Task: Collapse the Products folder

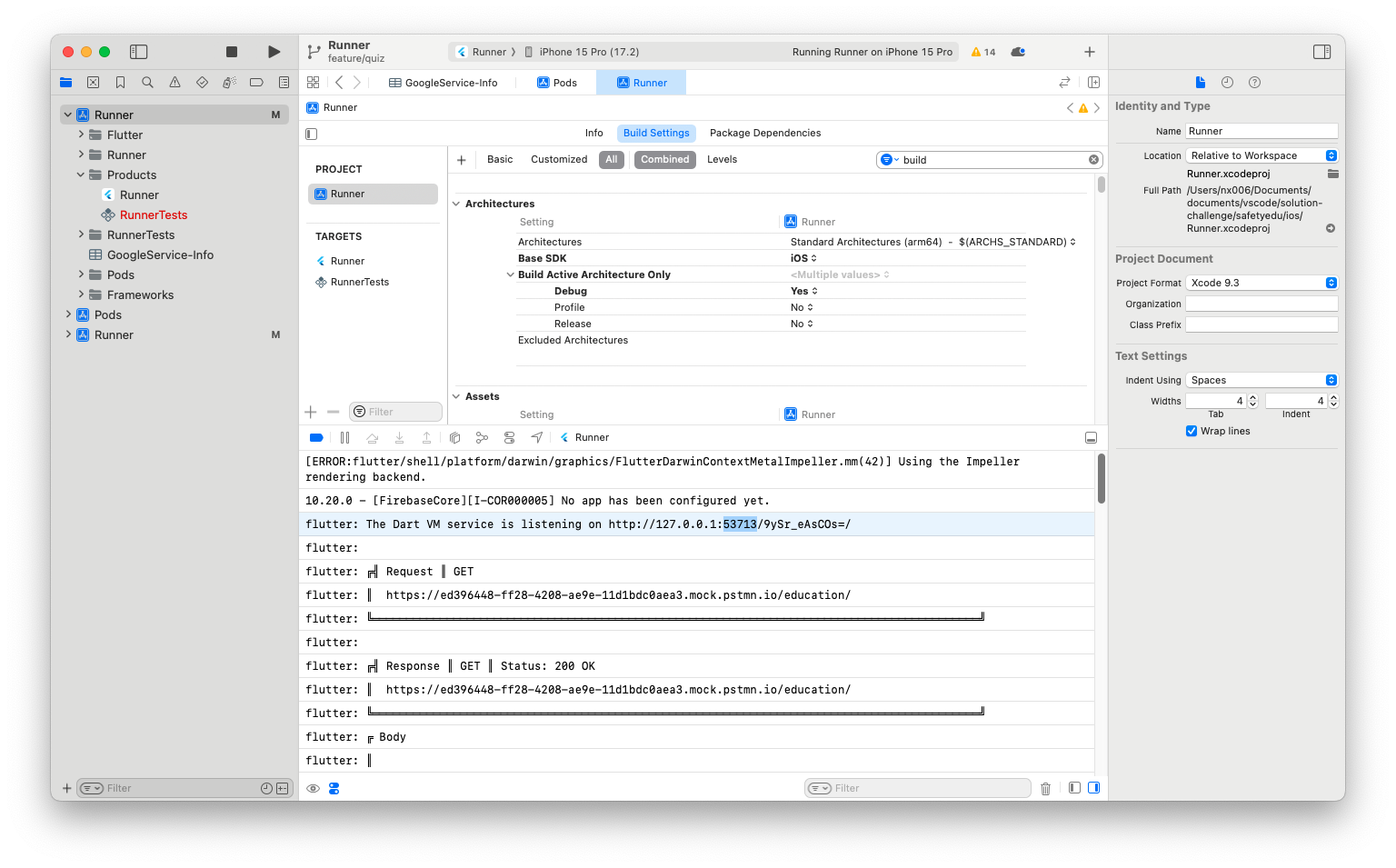Action: pos(81,175)
